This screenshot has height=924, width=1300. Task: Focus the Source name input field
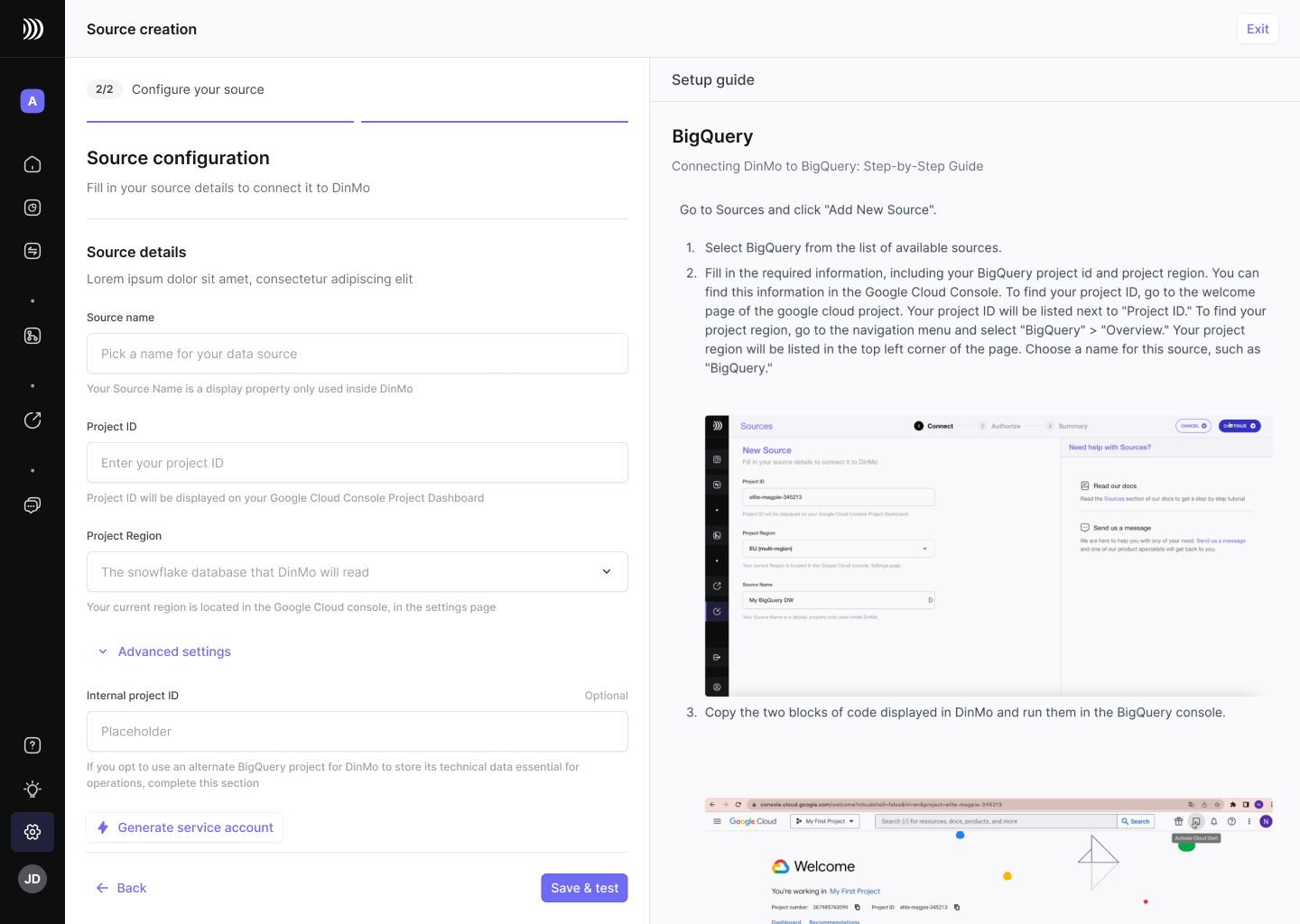[x=357, y=354]
